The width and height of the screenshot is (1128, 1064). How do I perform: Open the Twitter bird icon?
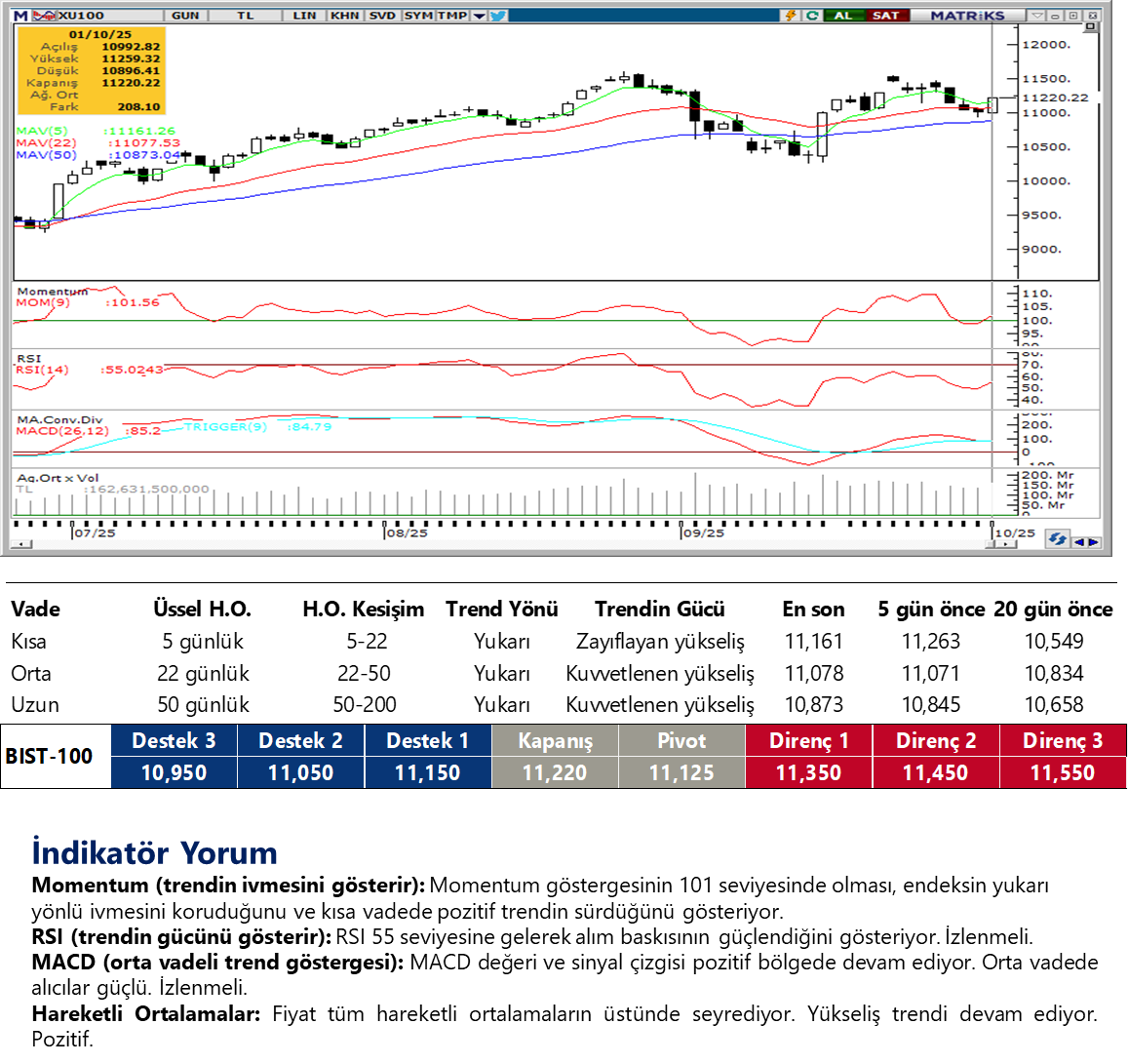(498, 16)
